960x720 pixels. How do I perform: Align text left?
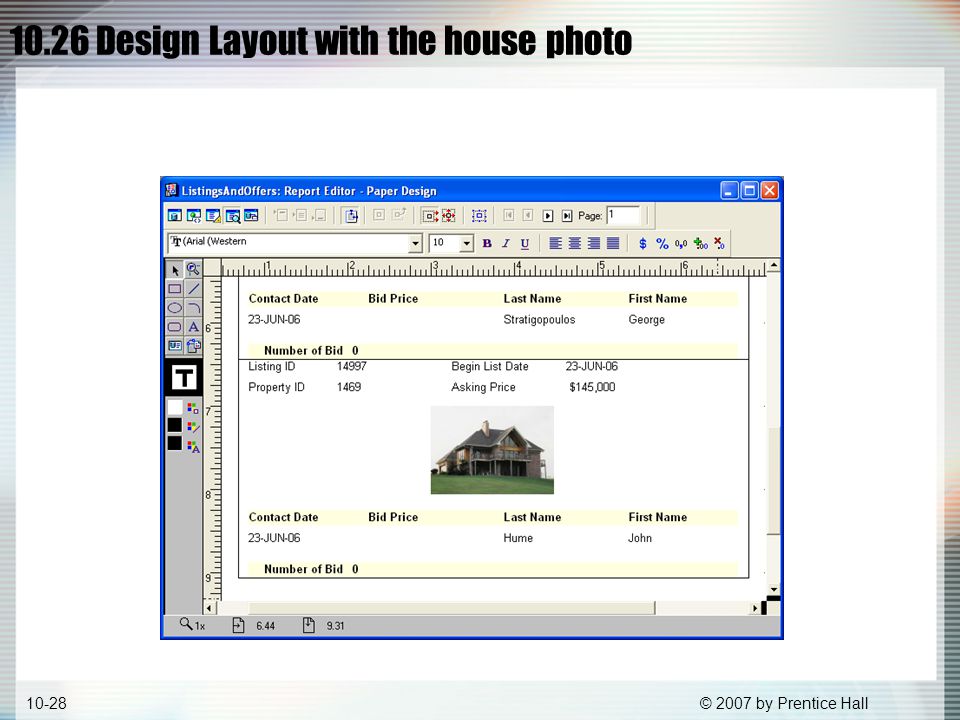(555, 243)
